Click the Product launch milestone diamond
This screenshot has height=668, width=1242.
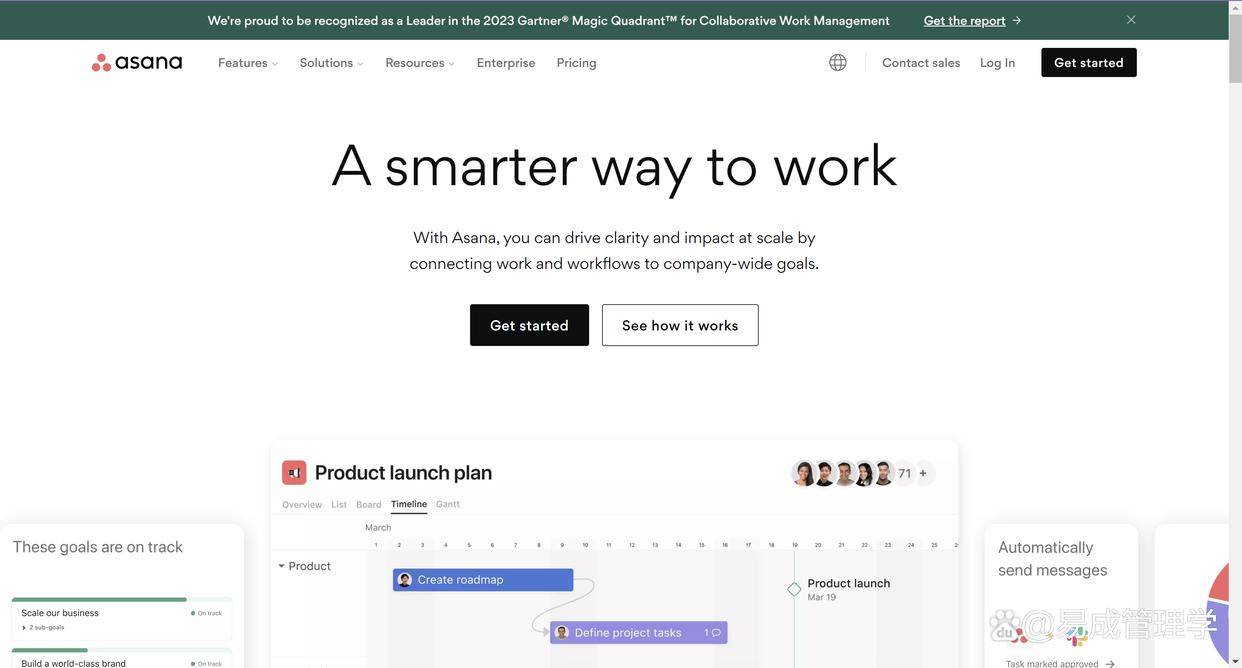pyautogui.click(x=794, y=589)
